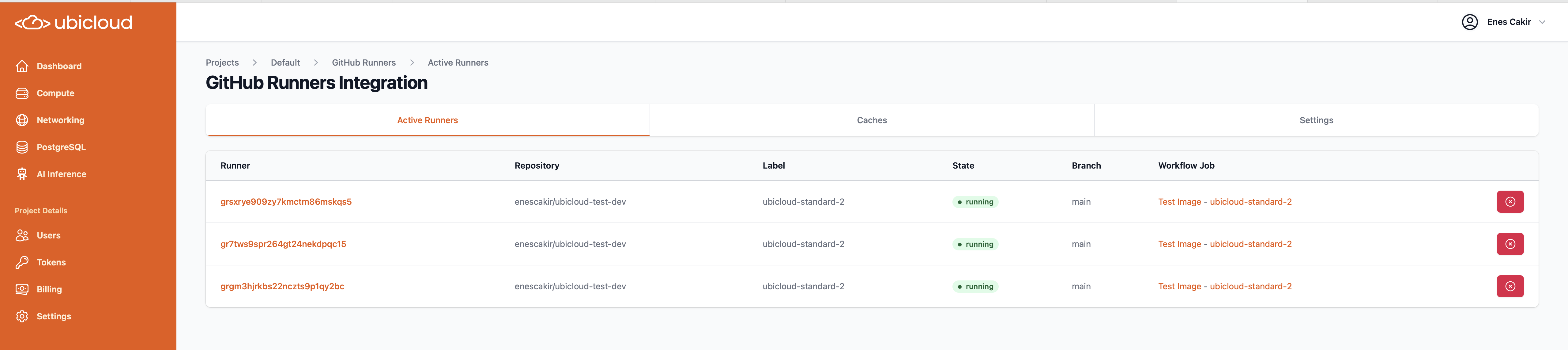The height and width of the screenshot is (350, 1568).
Task: Open Tokens project page
Action: [x=51, y=262]
